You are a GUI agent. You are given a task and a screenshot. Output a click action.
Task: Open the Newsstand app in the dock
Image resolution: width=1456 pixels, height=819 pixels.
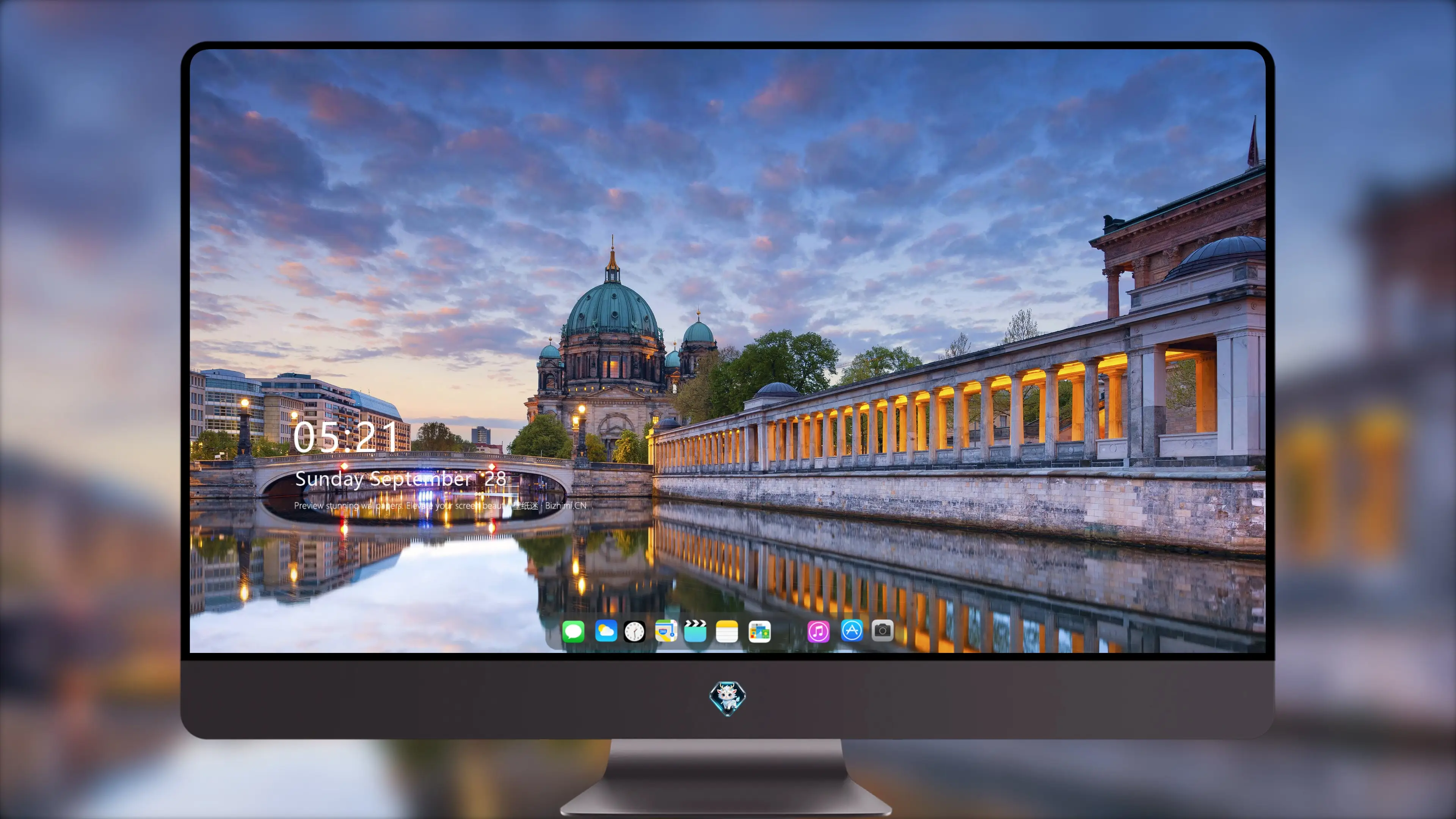click(x=759, y=631)
